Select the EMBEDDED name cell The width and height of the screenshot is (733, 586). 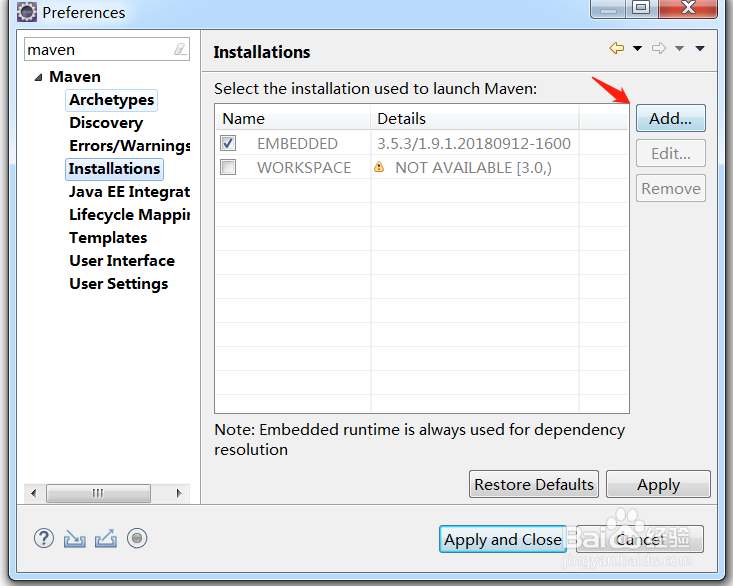(297, 143)
